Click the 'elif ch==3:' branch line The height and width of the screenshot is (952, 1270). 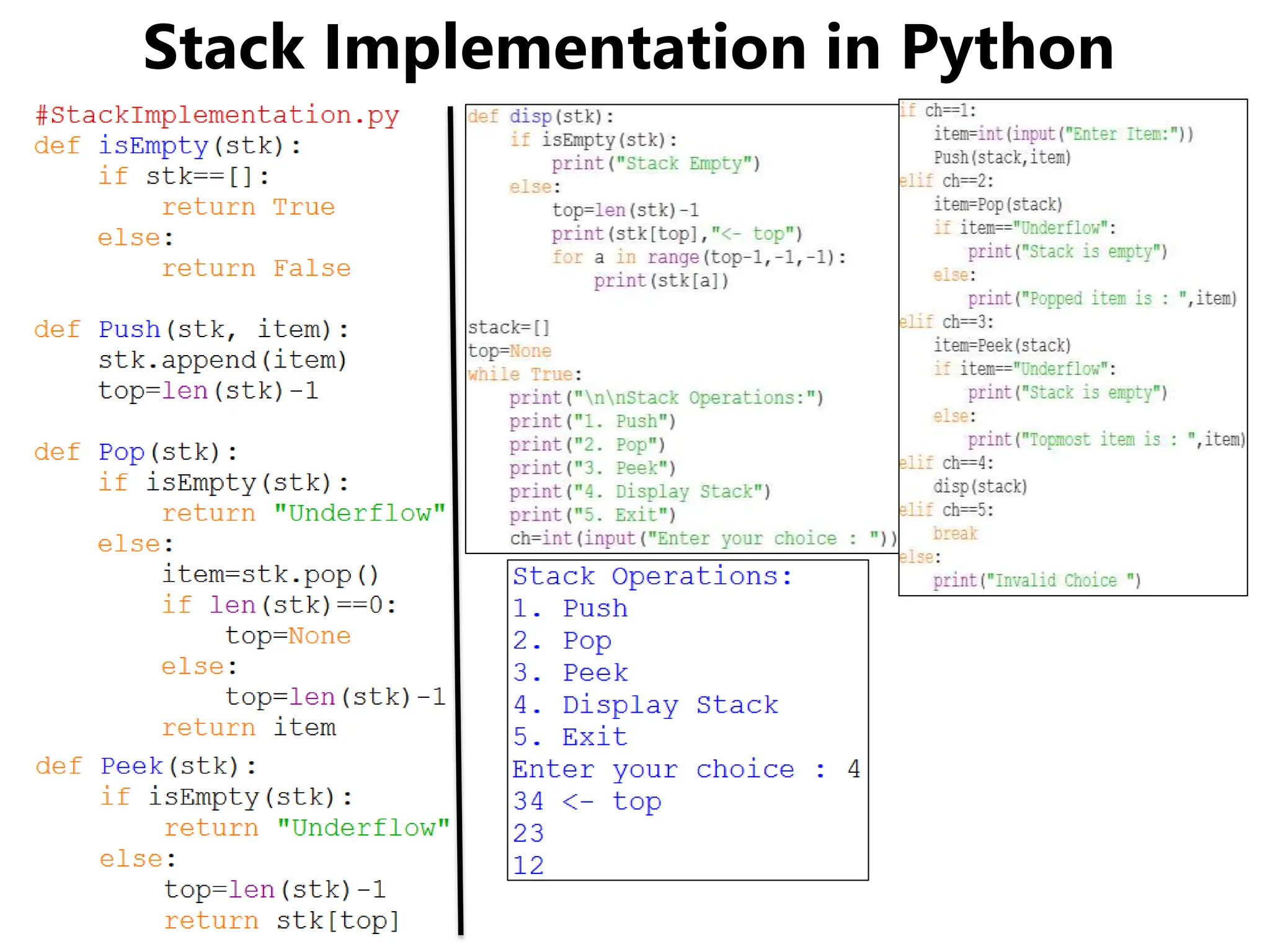click(946, 322)
